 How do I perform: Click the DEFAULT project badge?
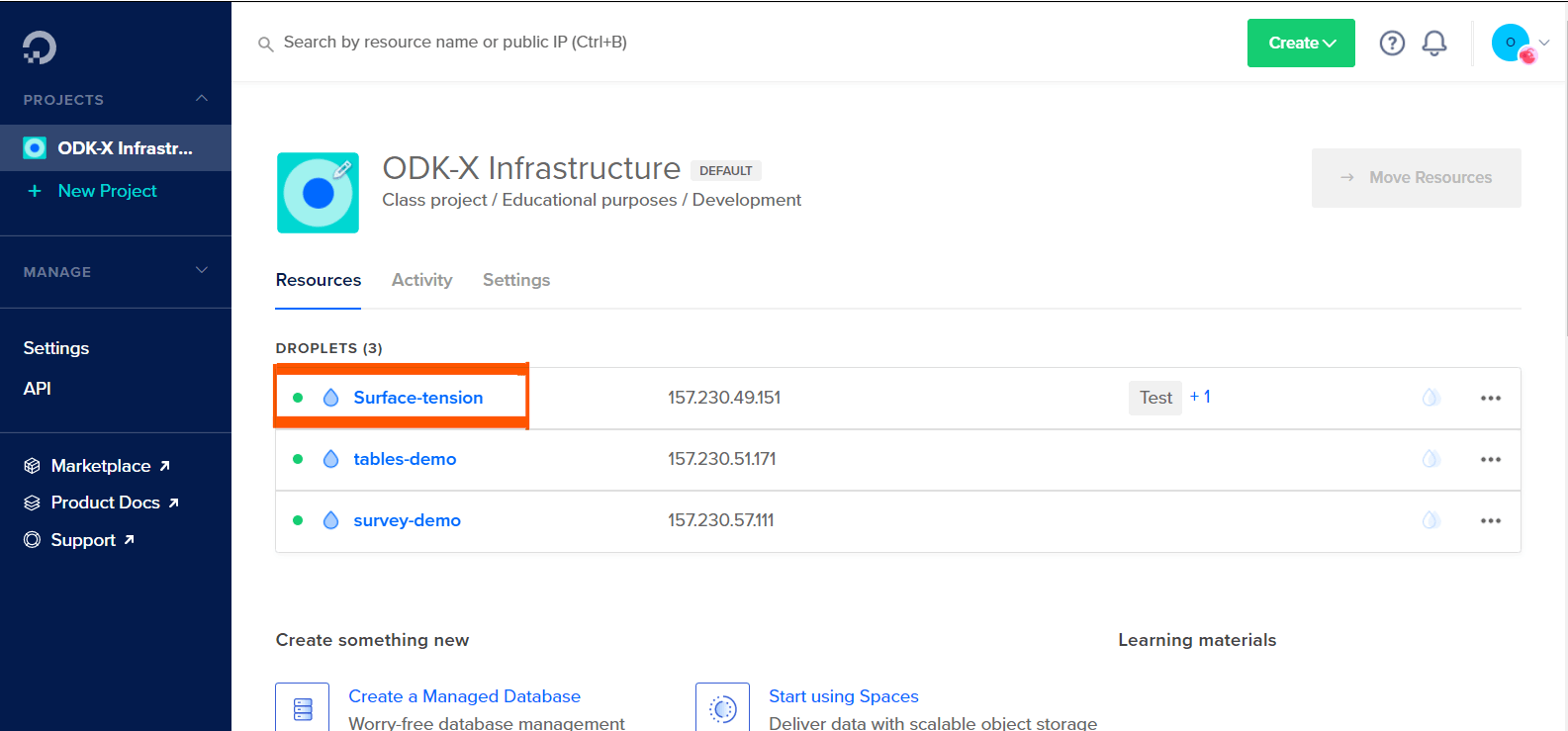[x=726, y=171]
